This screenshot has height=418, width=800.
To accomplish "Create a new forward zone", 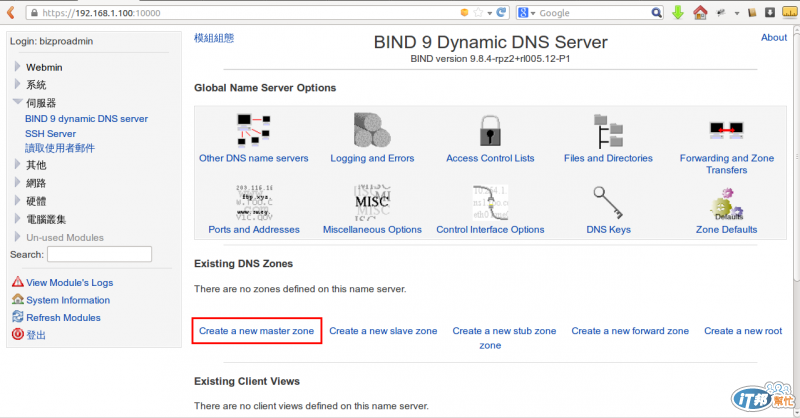I will tap(630, 331).
